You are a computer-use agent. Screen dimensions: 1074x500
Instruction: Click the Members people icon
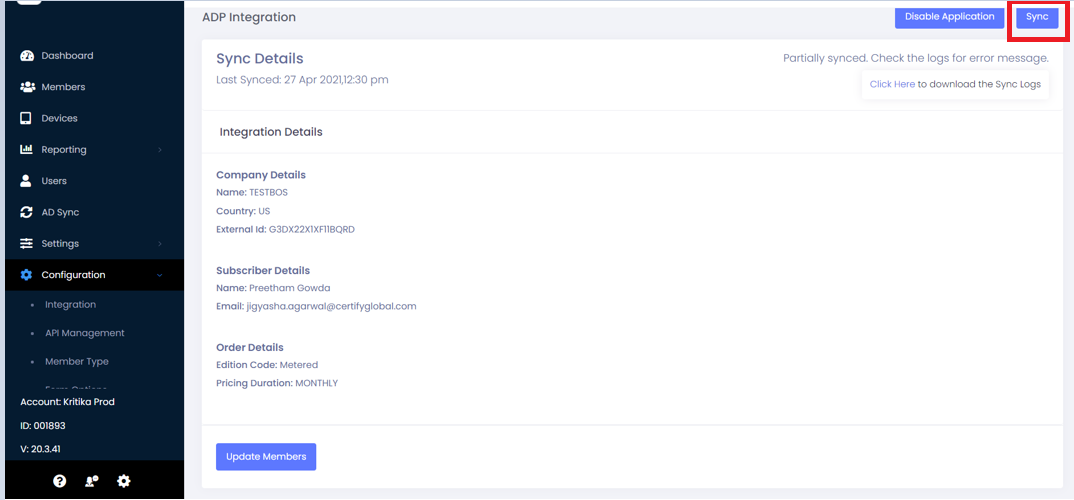coord(27,87)
